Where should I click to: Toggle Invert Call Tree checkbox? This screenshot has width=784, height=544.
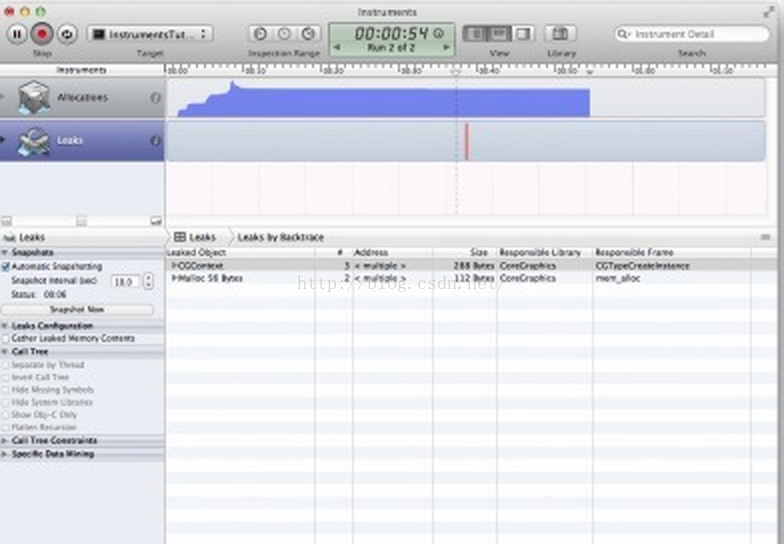click(6, 378)
